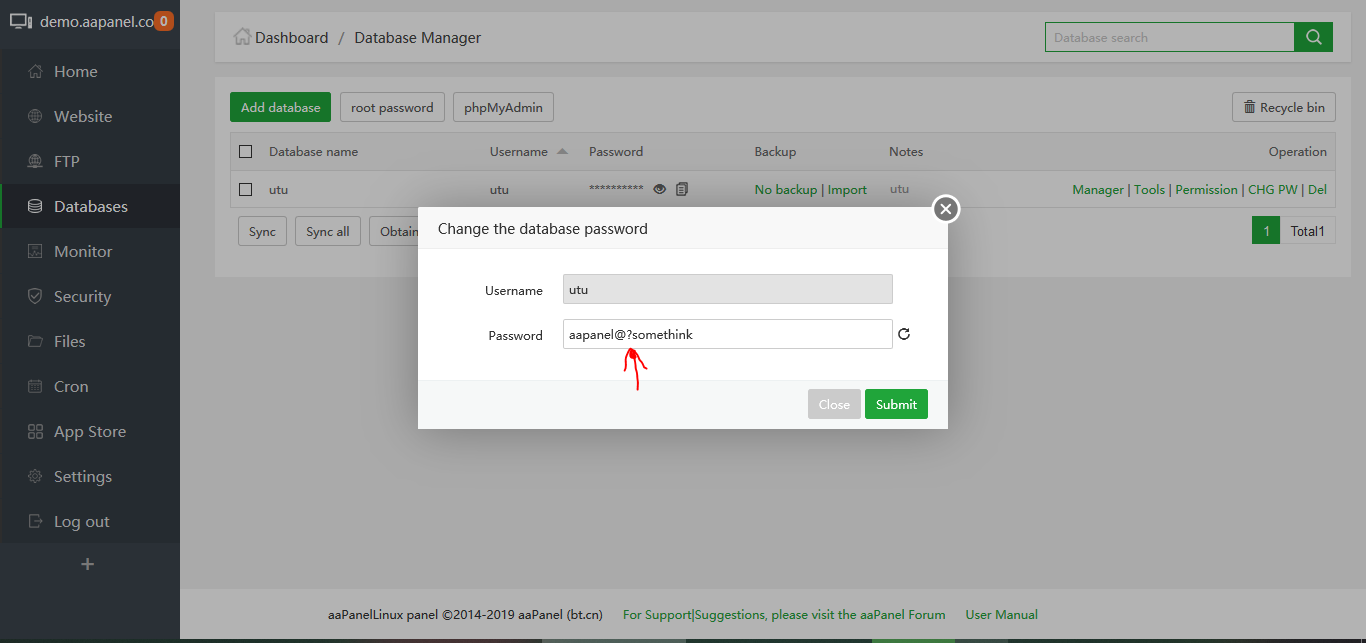This screenshot has width=1366, height=643.
Task: Open the Recycle bin button
Action: click(1284, 107)
